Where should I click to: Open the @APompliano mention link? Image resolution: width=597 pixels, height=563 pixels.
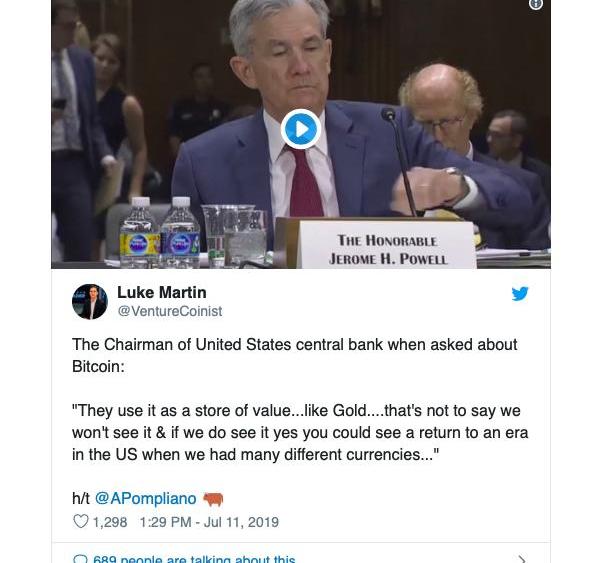point(145,498)
